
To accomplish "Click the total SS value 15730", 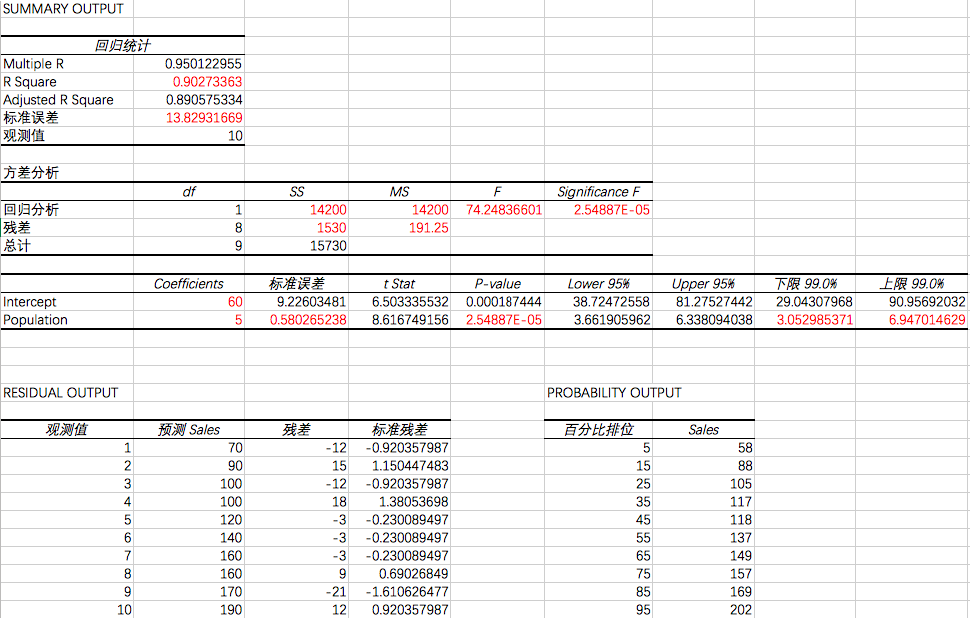I will tap(328, 246).
